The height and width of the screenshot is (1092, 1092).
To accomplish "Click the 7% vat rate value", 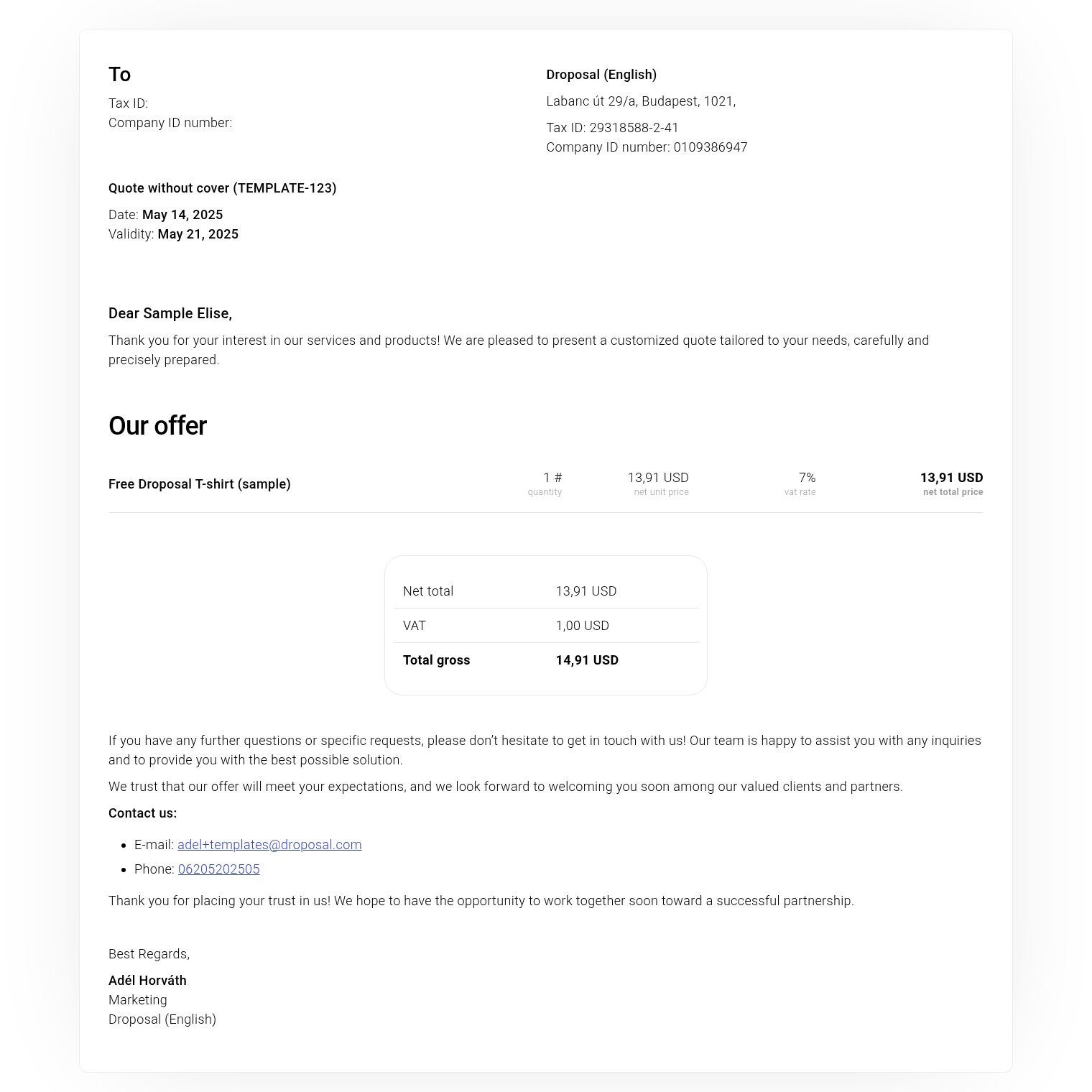I will tap(807, 478).
